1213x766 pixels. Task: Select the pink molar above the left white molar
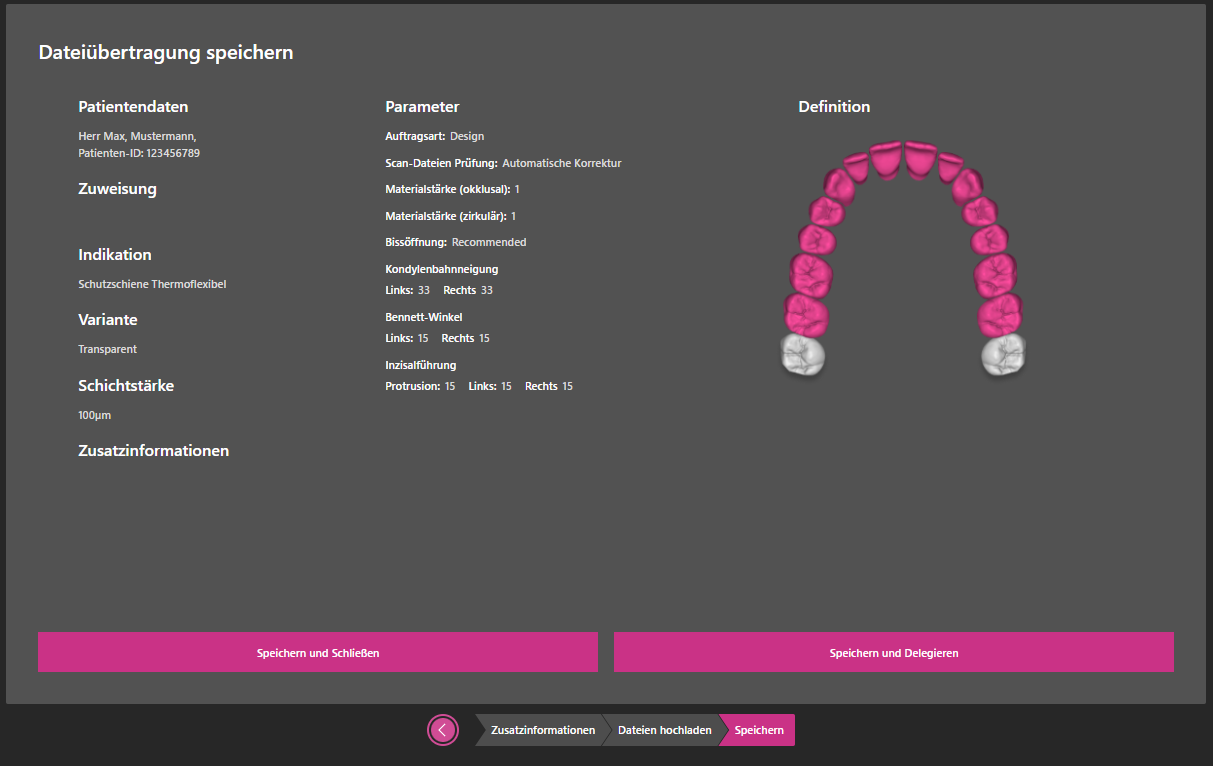pos(807,313)
